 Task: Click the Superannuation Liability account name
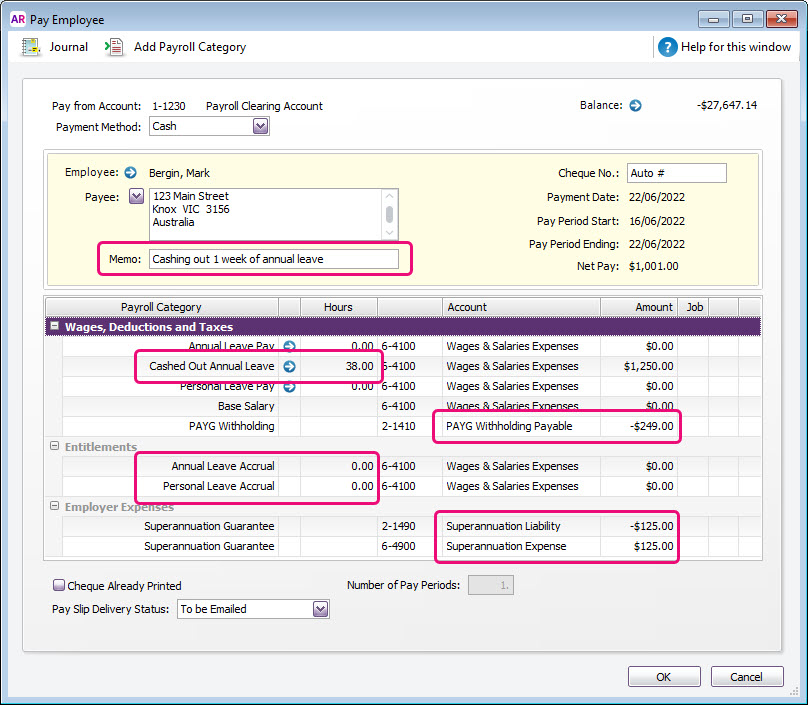(x=503, y=526)
